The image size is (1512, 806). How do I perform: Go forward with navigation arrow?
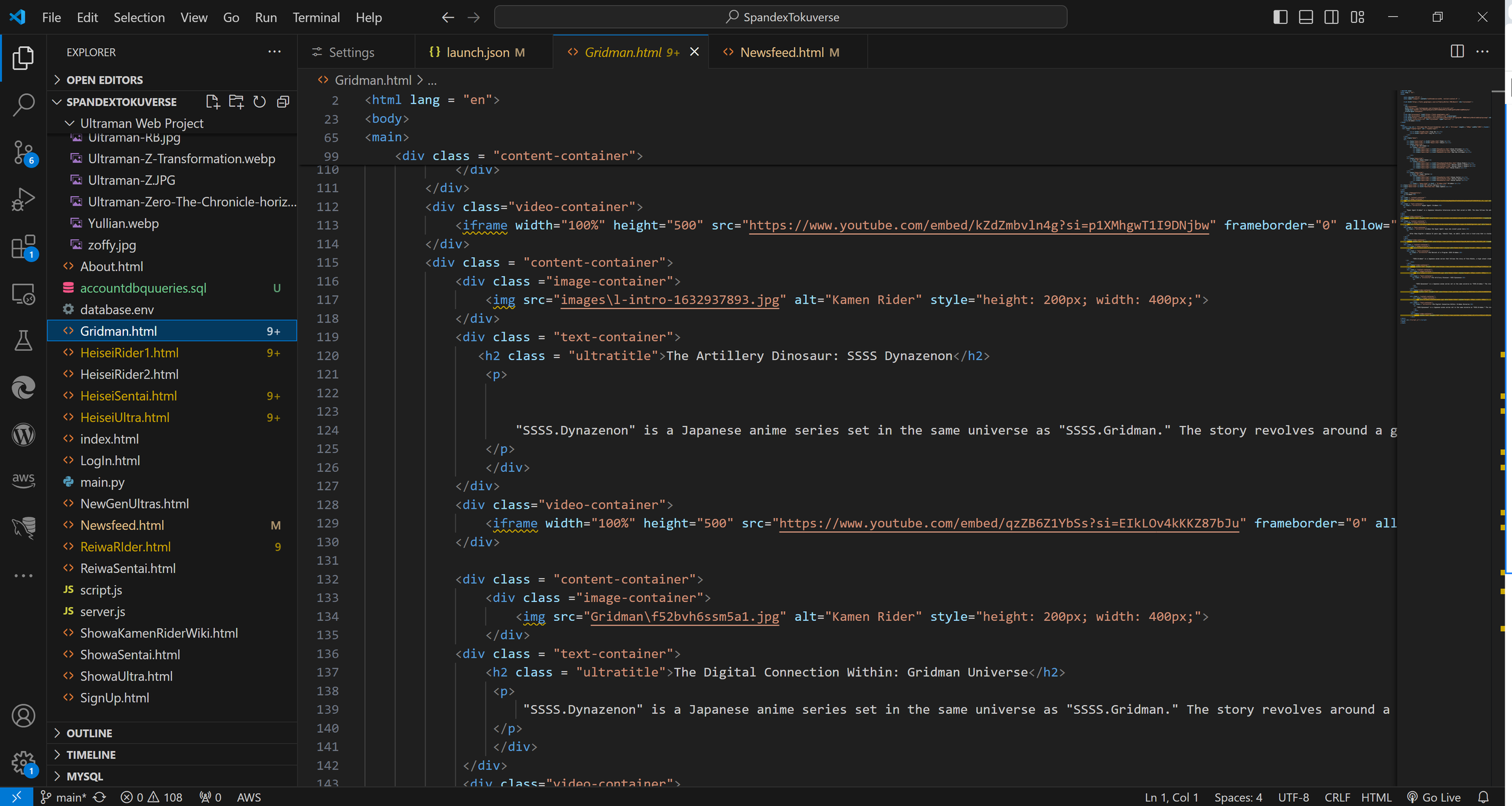click(474, 17)
